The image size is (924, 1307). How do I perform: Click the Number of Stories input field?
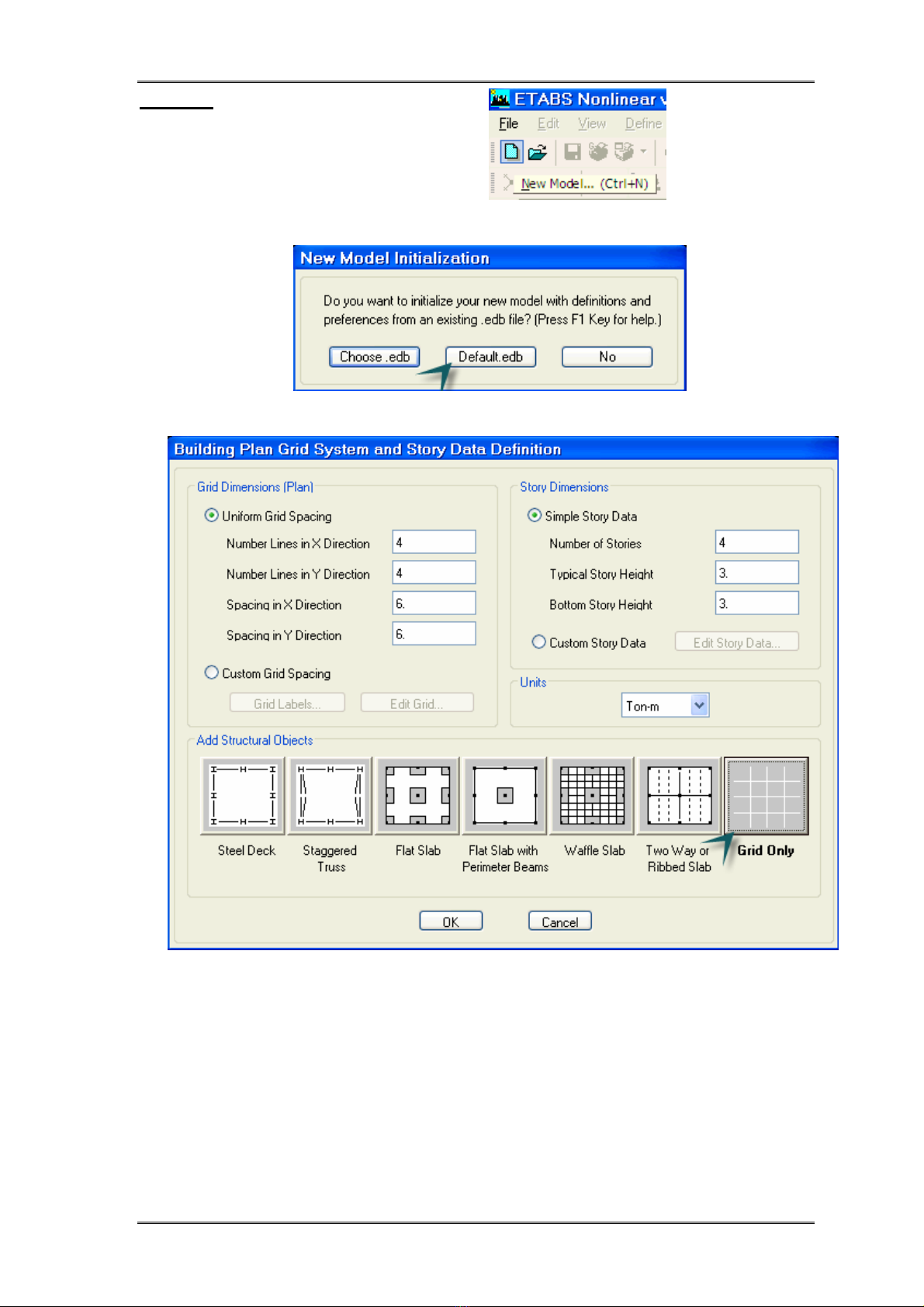coord(756,542)
